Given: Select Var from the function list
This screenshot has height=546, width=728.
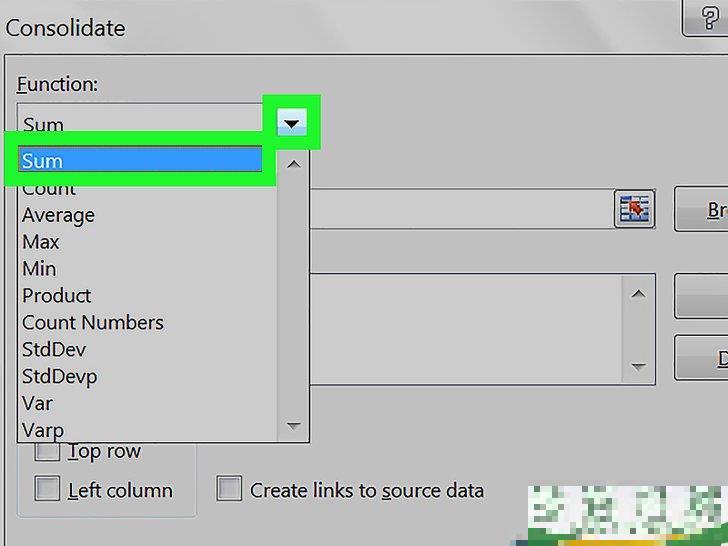Looking at the screenshot, I should (x=37, y=404).
